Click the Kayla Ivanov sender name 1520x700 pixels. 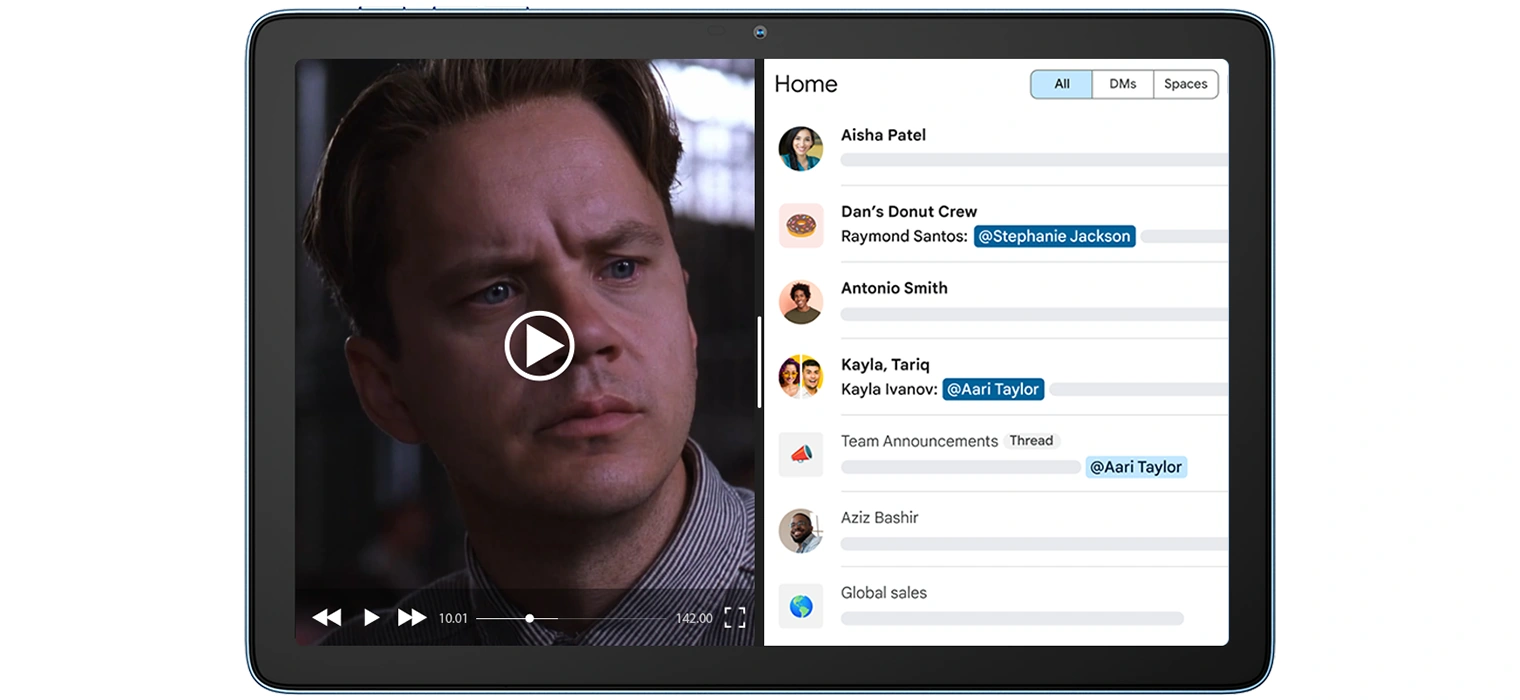click(889, 389)
